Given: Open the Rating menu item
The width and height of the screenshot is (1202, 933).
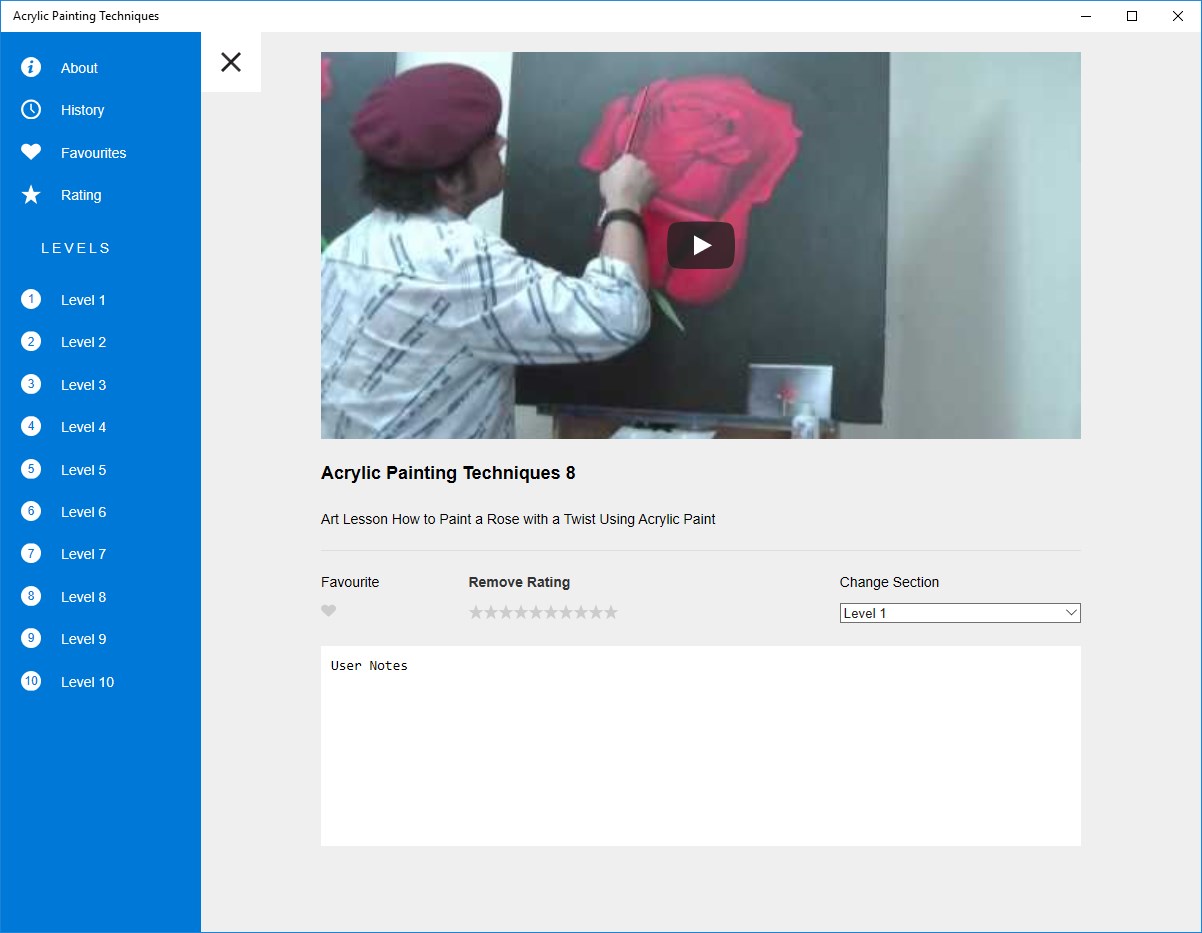Looking at the screenshot, I should click(x=81, y=195).
